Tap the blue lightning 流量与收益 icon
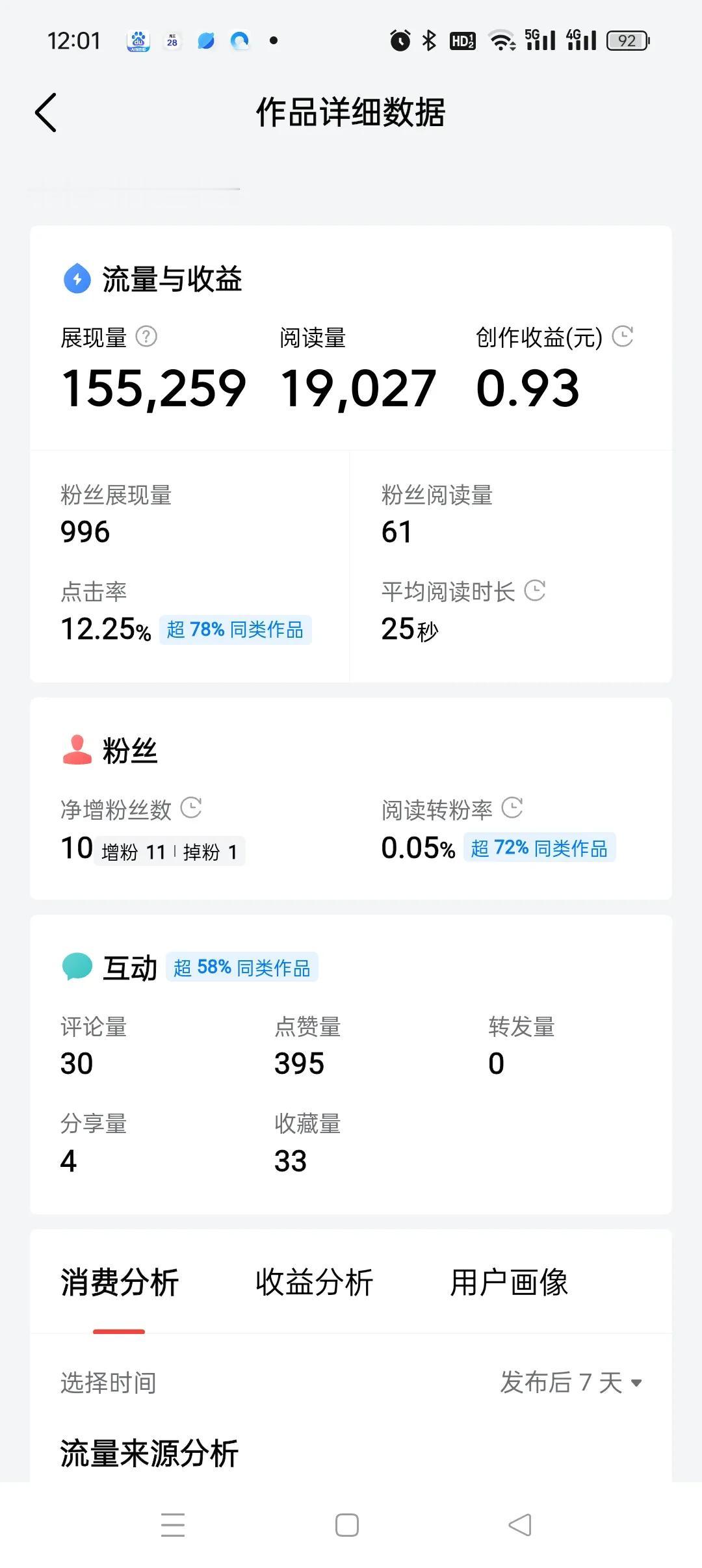Screen dimensions: 702x1568 click(77, 279)
